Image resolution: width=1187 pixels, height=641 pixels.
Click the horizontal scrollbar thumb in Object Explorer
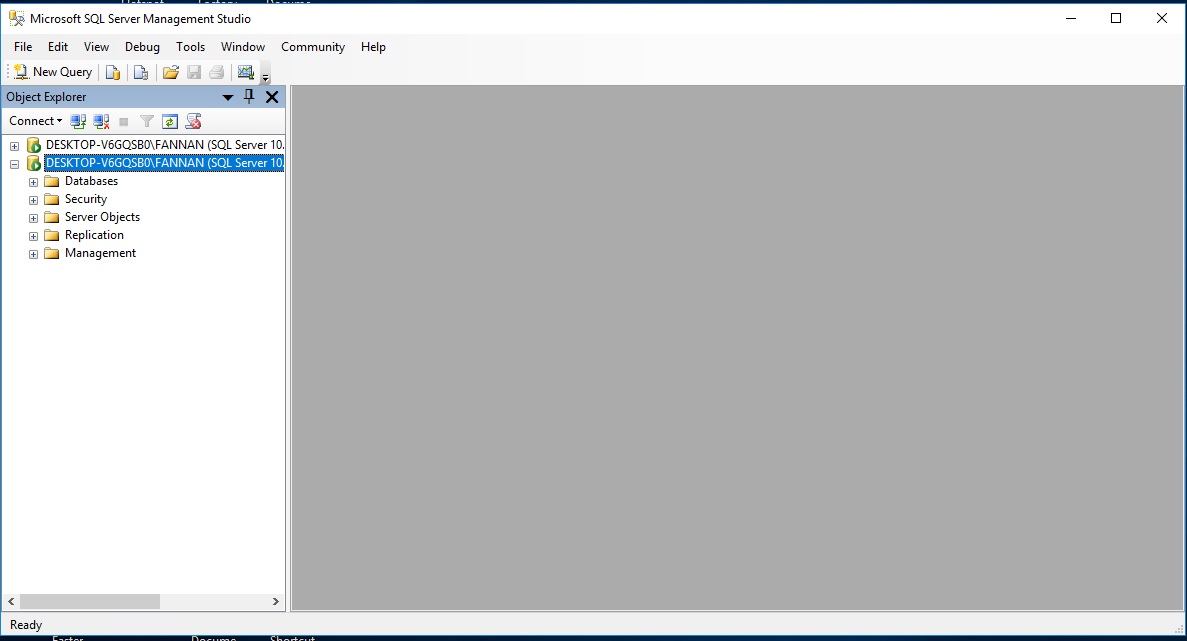(90, 602)
